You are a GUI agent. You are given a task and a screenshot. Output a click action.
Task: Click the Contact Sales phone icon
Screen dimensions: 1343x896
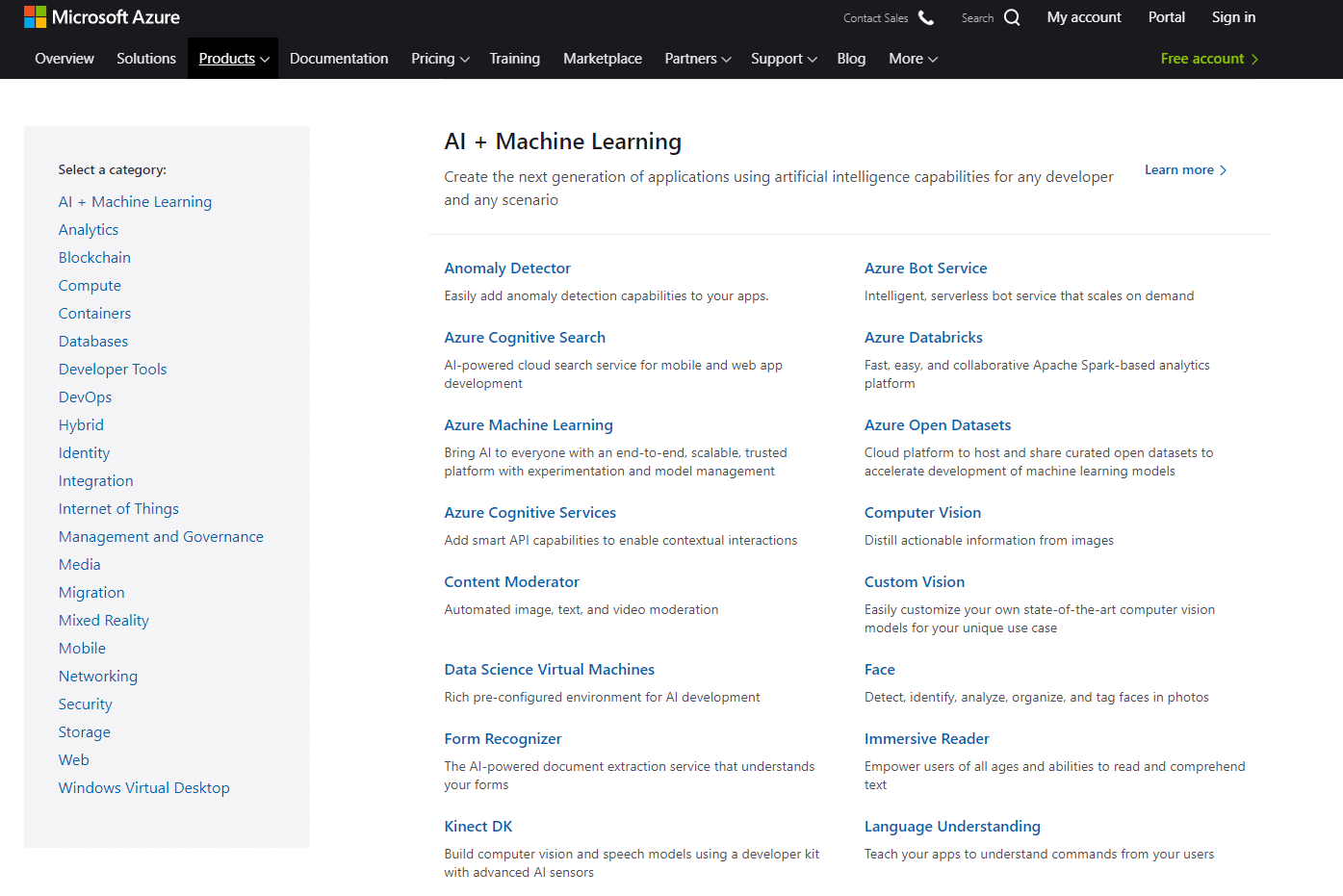[x=925, y=16]
